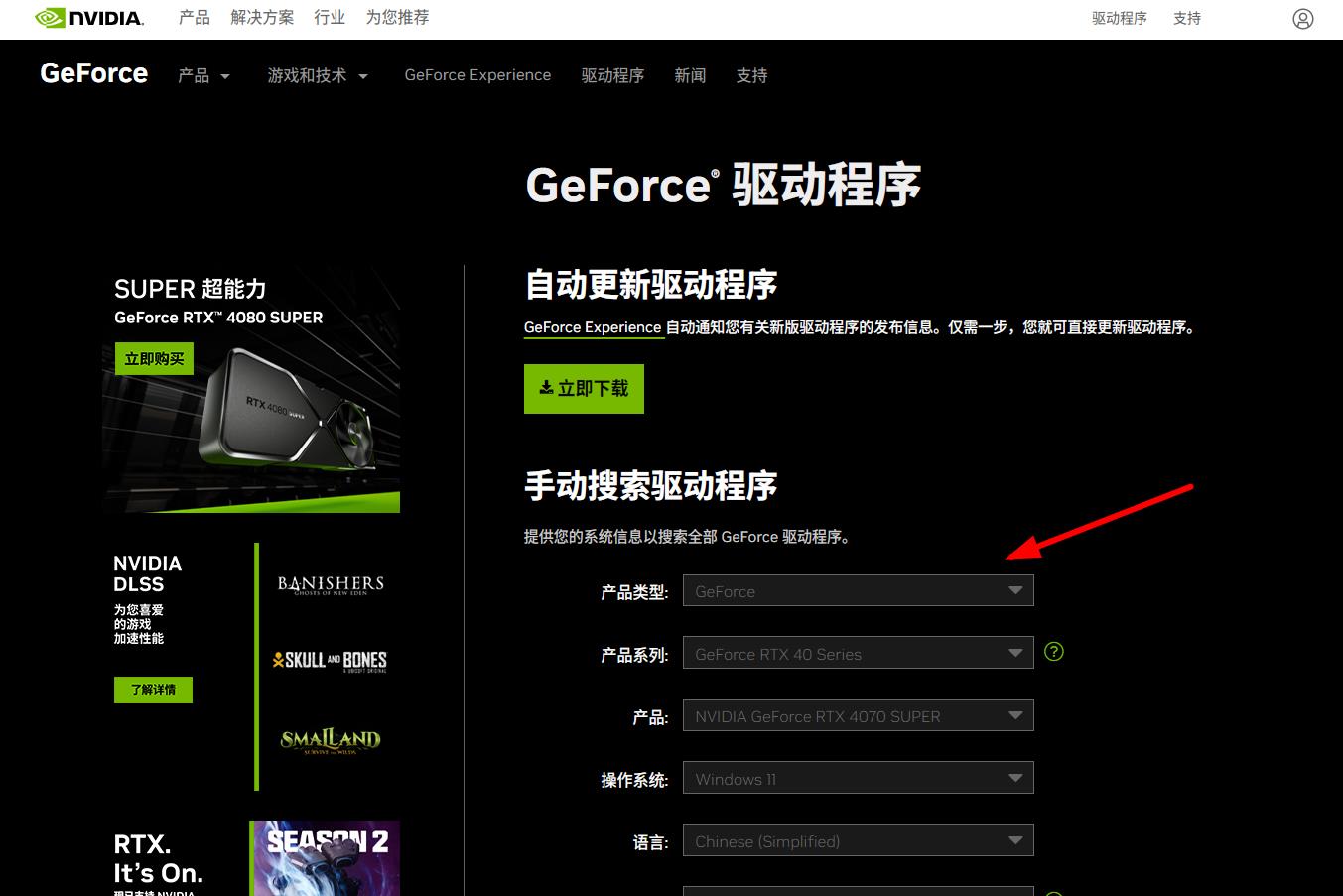The height and width of the screenshot is (896, 1343).
Task: Go to 驱动程序 in top bar
Action: pyautogui.click(x=1120, y=19)
